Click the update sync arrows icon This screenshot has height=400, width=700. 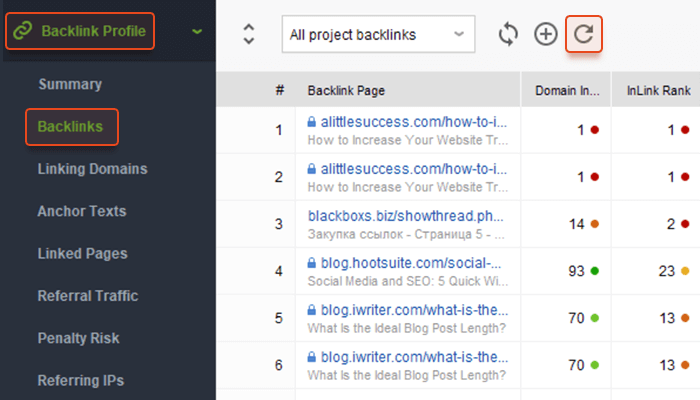click(508, 34)
